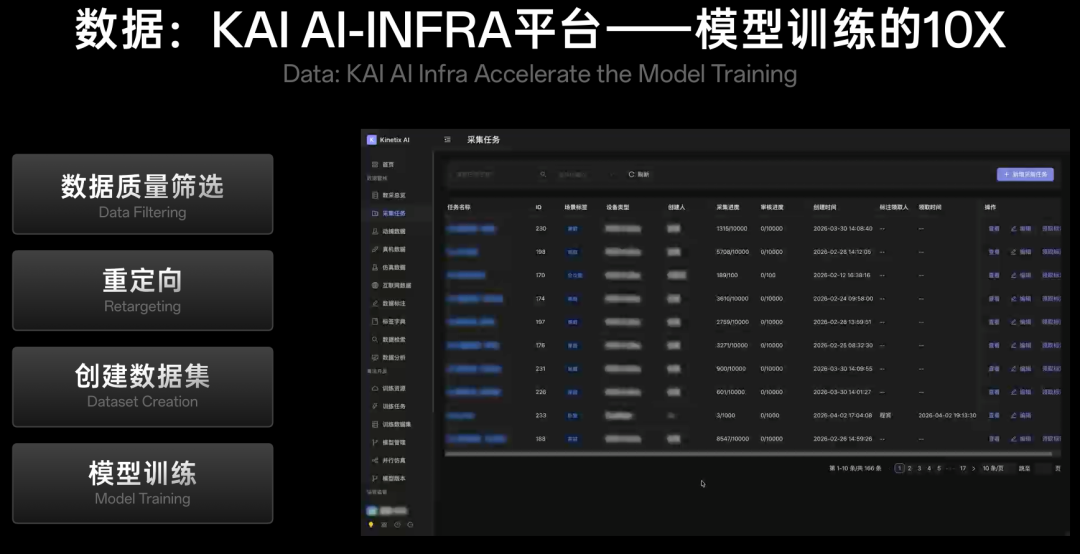This screenshot has width=1080, height=554.
Task: Open 训练资源 cloud item in sidebar
Action: pyautogui.click(x=393, y=388)
